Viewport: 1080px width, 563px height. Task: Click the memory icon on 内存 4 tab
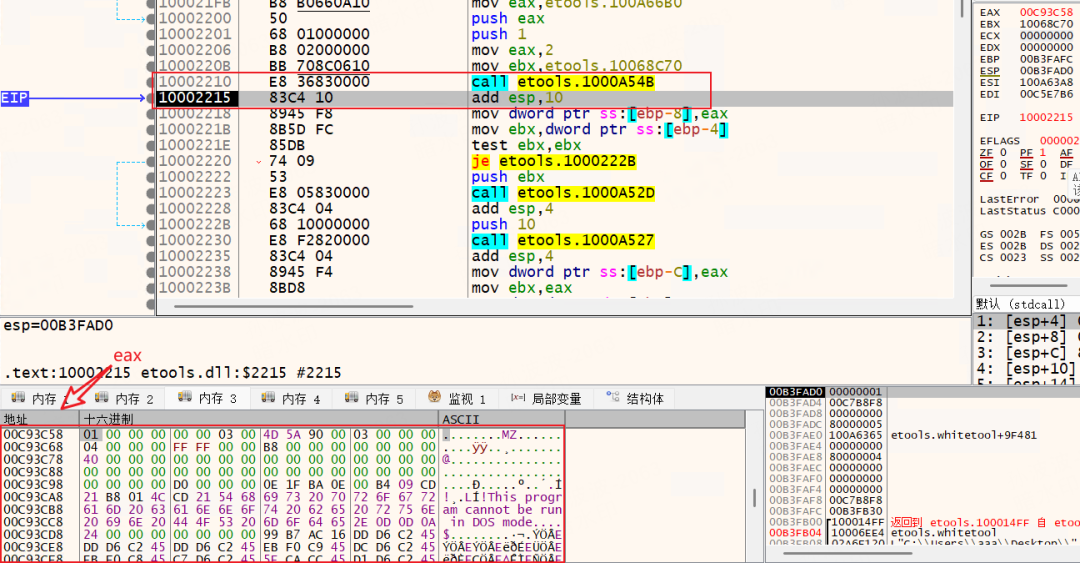(268, 398)
